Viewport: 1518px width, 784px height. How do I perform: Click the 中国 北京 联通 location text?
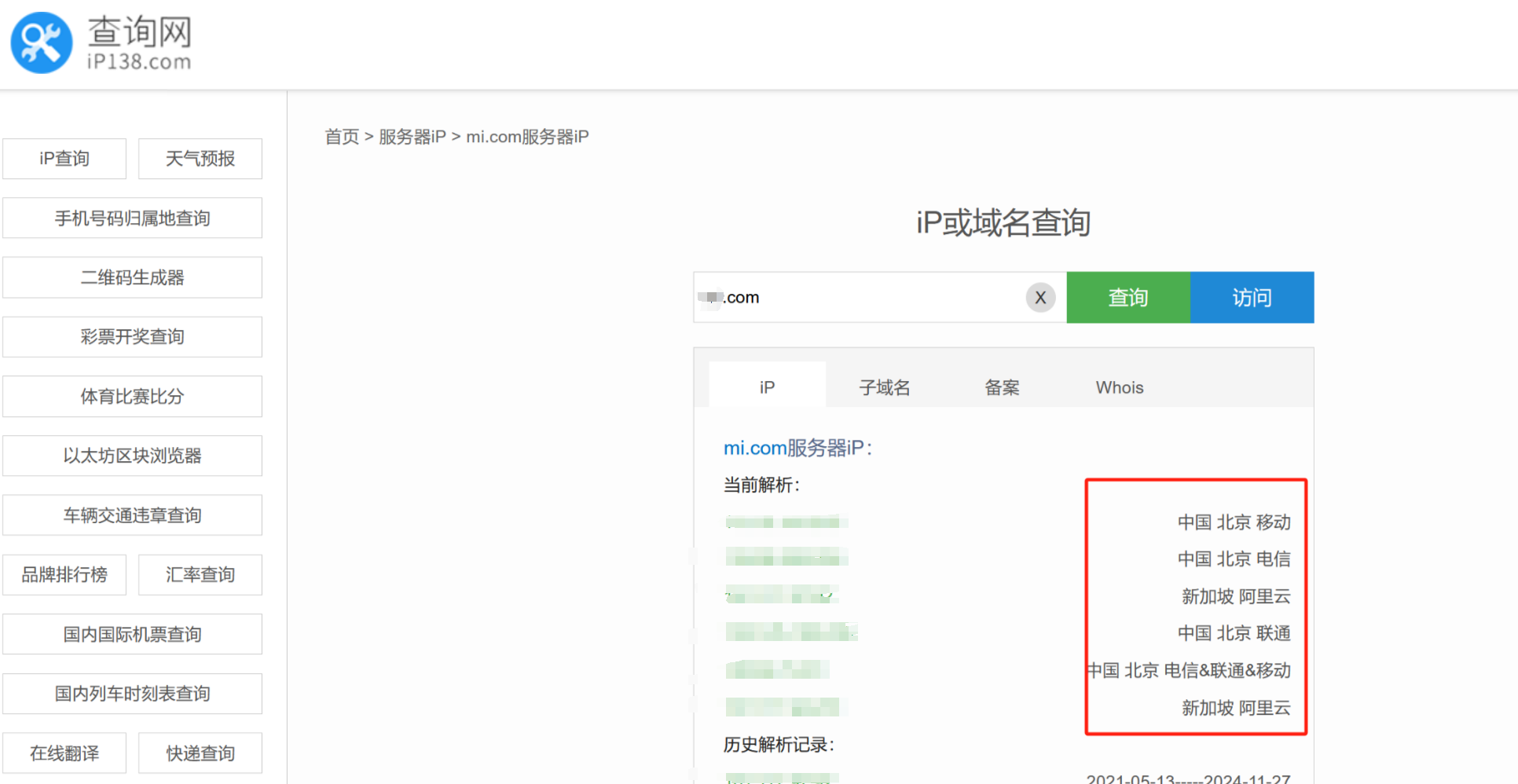point(1234,633)
